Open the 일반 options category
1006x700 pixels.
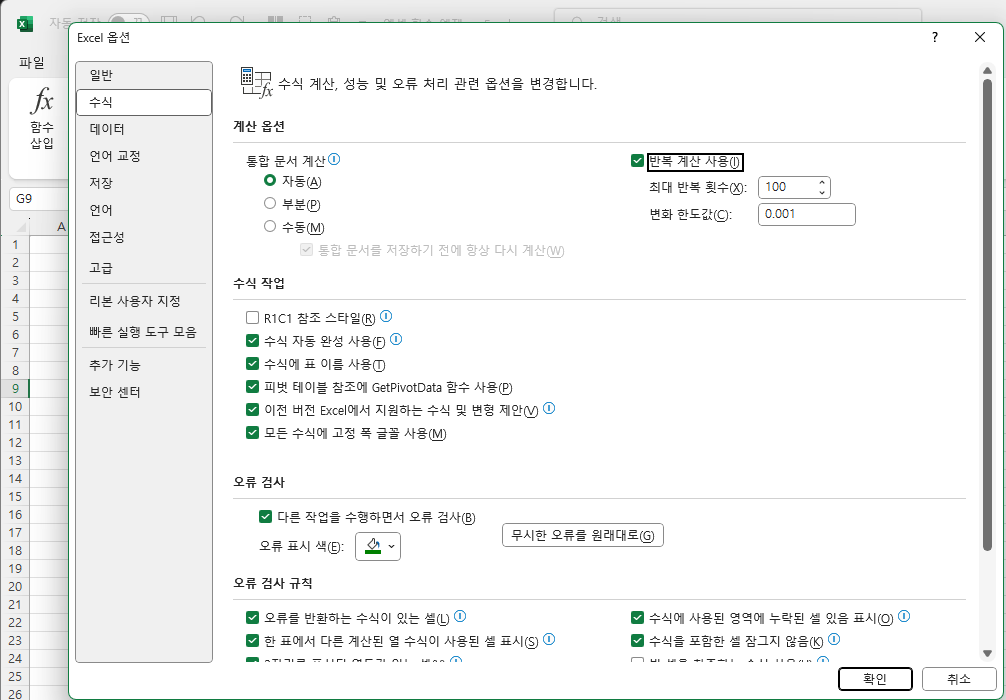coord(144,76)
